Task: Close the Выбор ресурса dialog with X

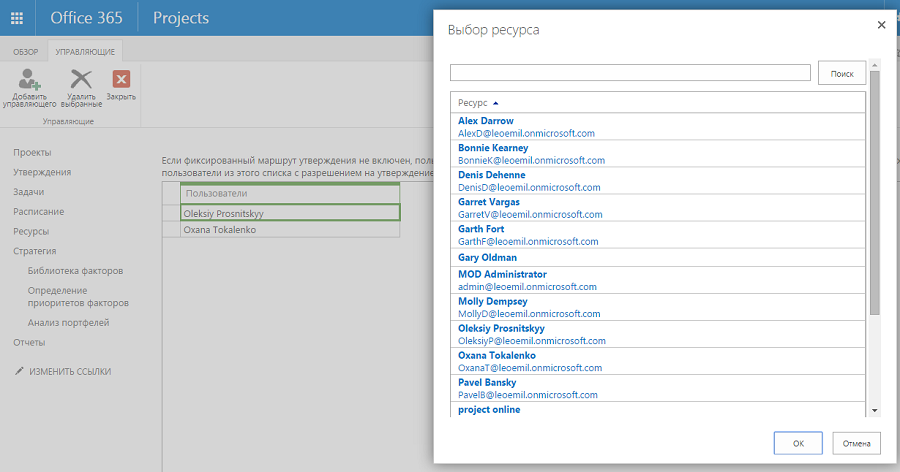Action: [881, 25]
